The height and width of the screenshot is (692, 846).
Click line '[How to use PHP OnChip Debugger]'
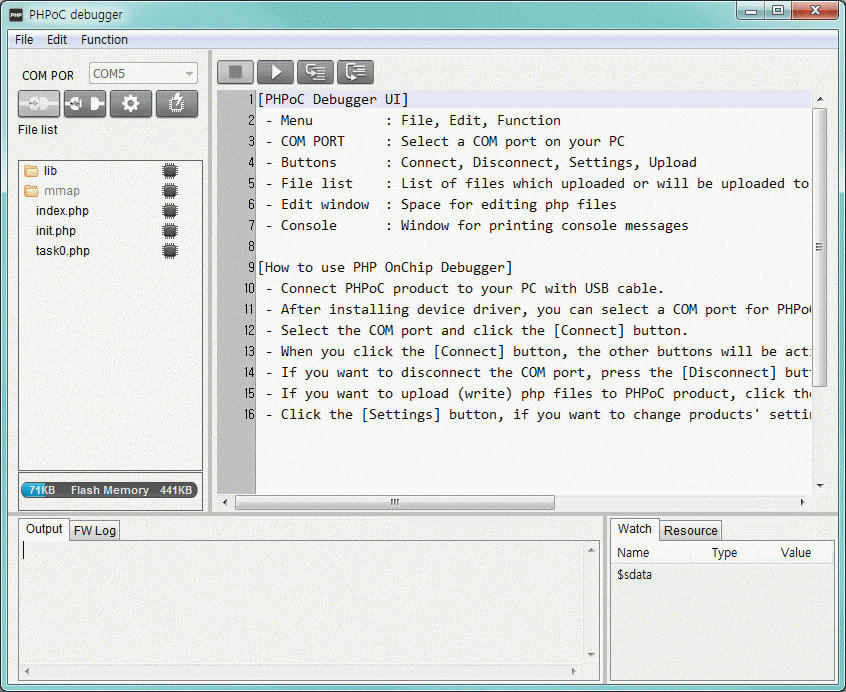click(x=385, y=268)
